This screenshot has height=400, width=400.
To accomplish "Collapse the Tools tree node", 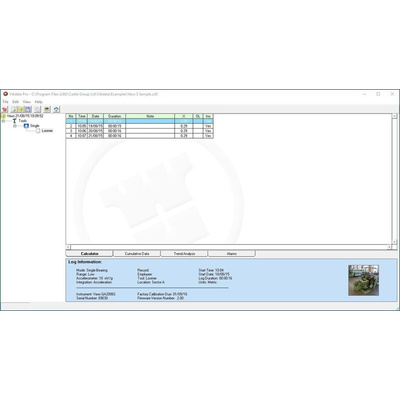I will click(x=3, y=121).
